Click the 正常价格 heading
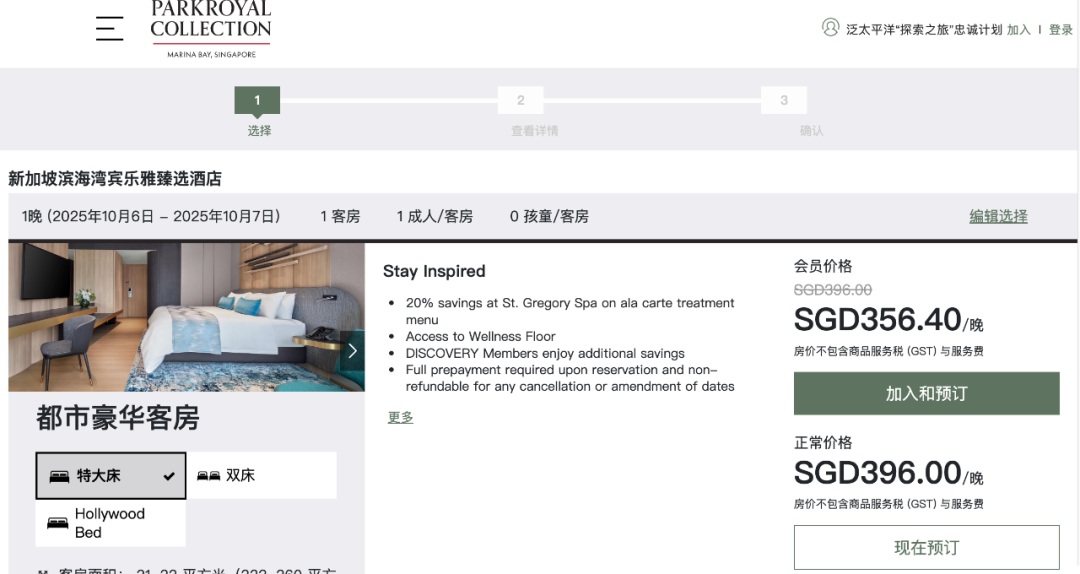Screen dimensions: 1080x574 coord(823,442)
